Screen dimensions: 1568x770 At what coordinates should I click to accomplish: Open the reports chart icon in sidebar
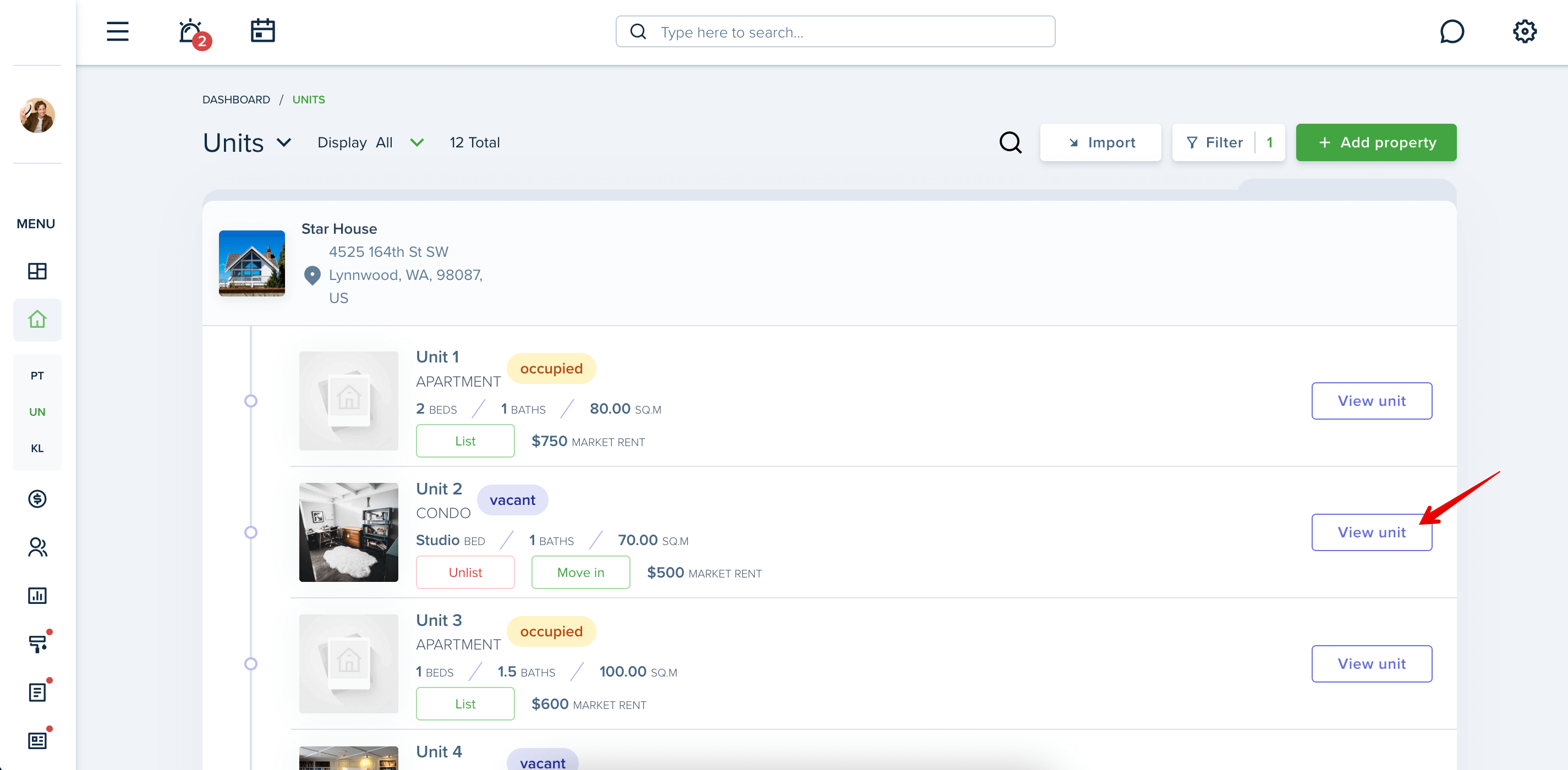click(37, 595)
